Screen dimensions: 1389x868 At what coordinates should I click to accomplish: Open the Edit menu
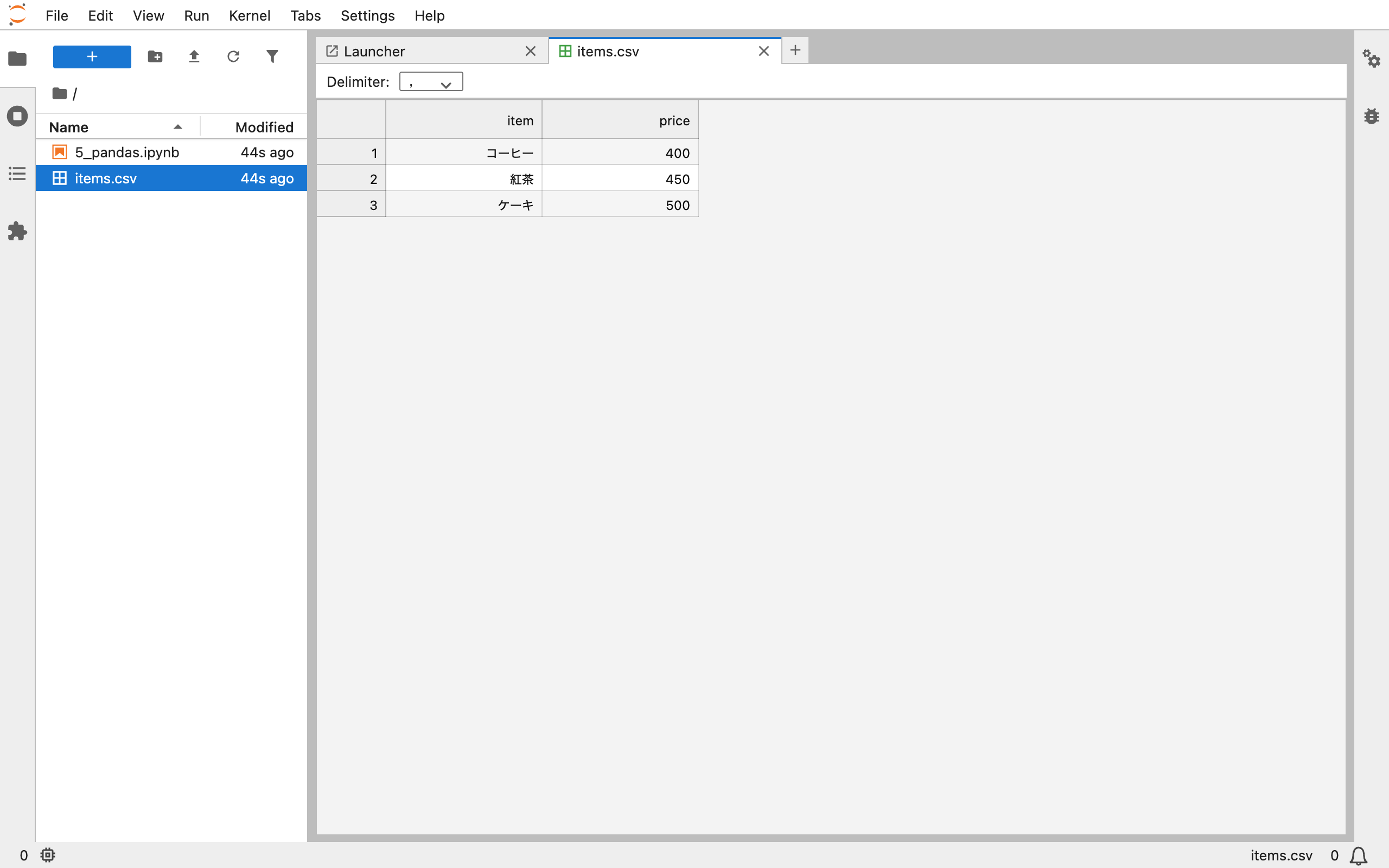pyautogui.click(x=100, y=16)
